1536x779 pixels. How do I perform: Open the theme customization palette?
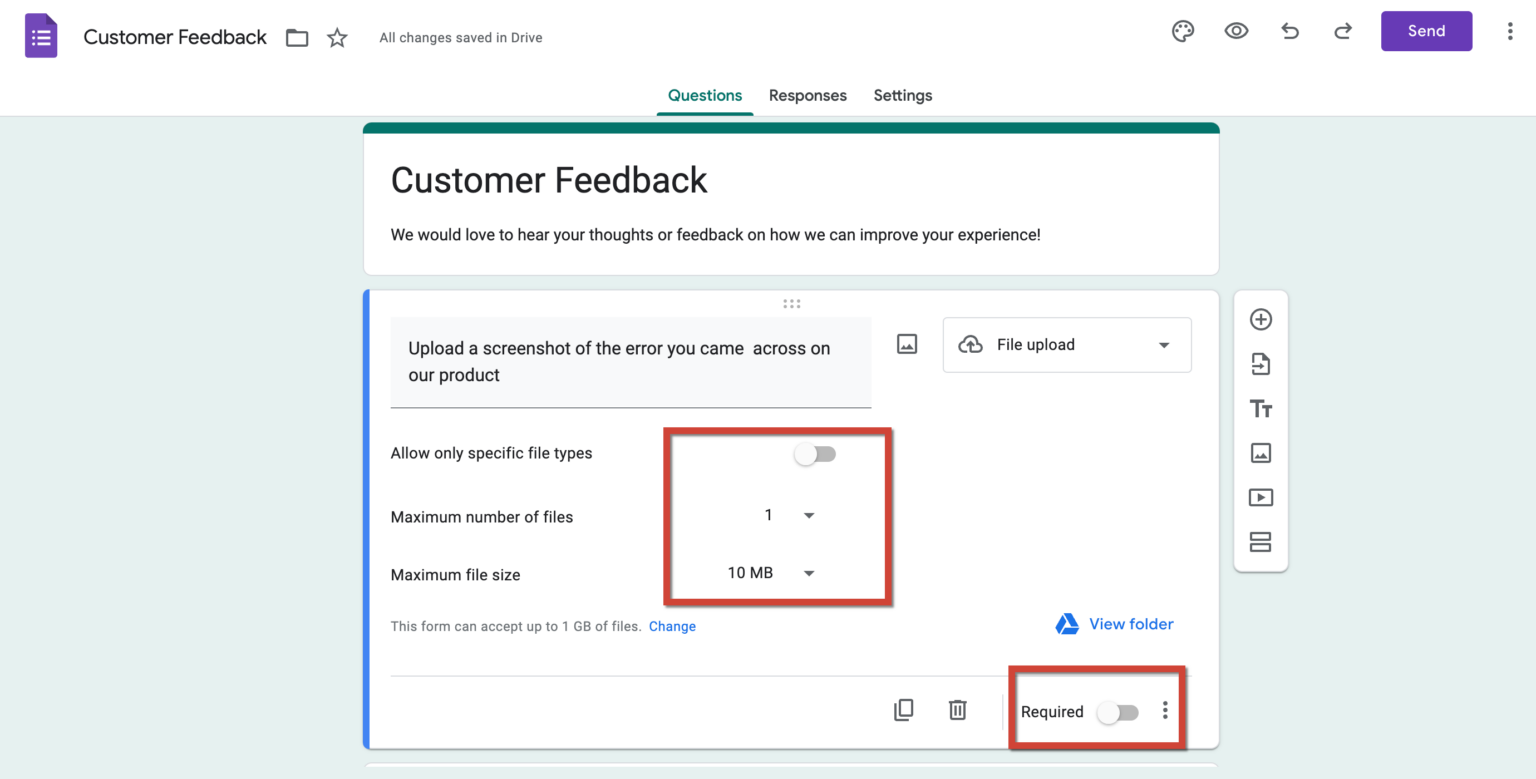pyautogui.click(x=1183, y=31)
